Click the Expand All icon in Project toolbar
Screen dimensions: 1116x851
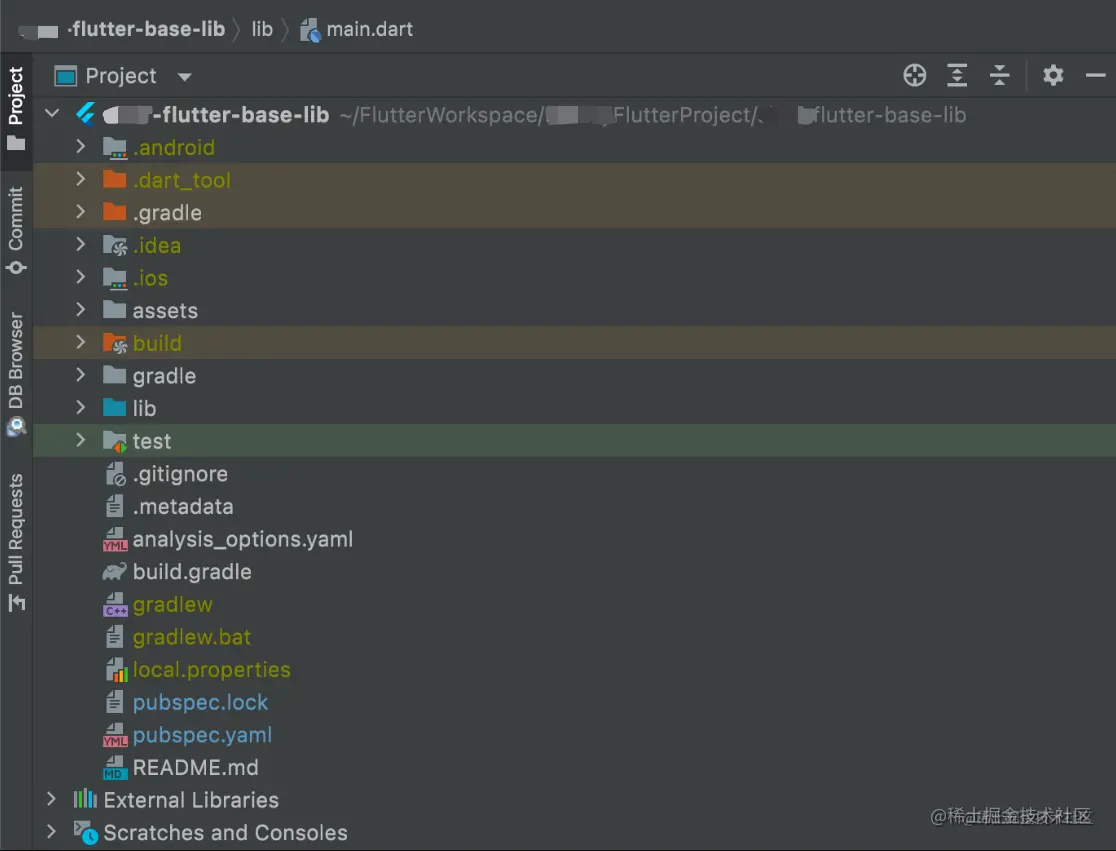pos(957,75)
